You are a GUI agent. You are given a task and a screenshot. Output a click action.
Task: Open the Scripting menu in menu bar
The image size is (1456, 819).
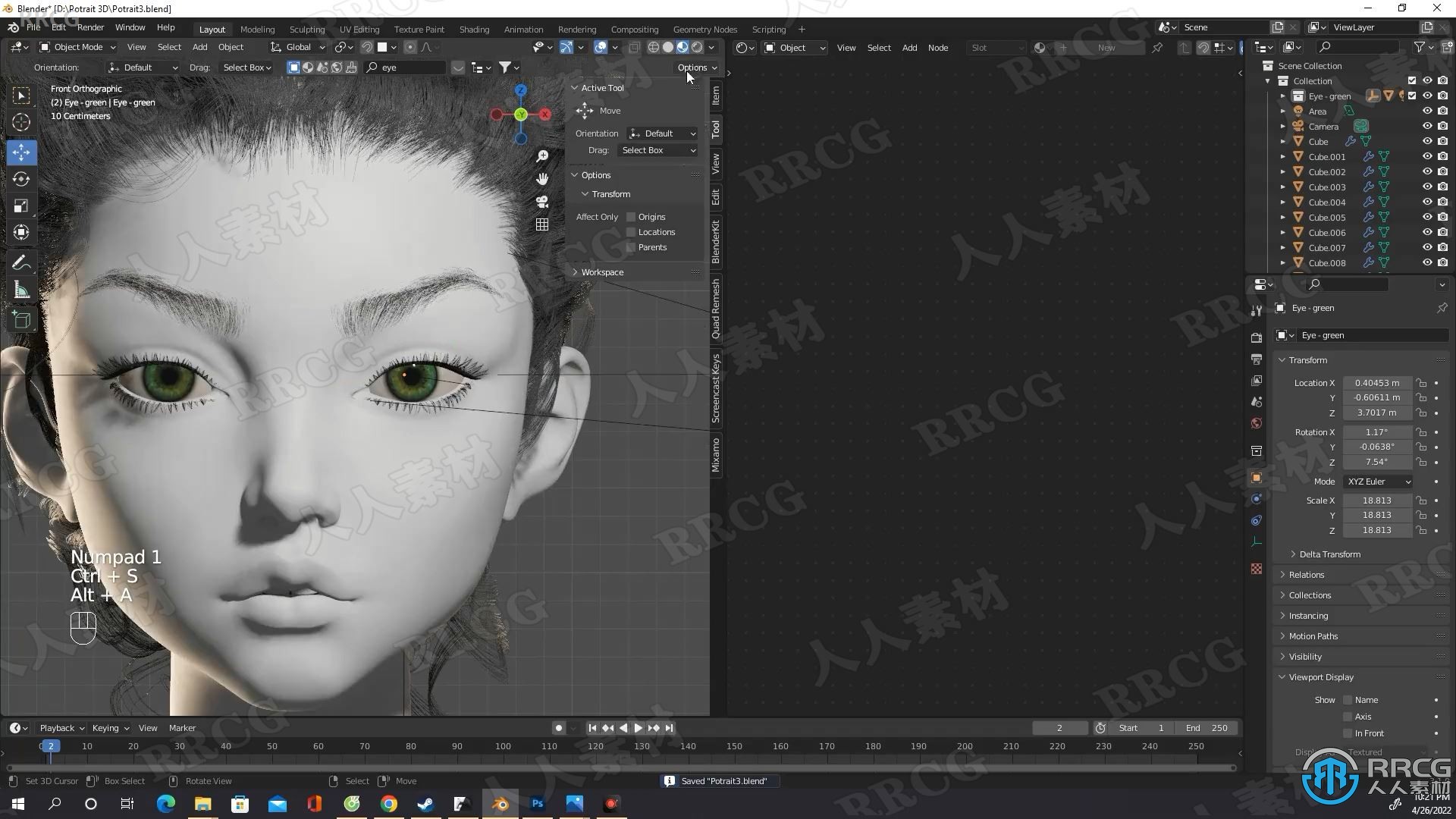[x=768, y=28]
